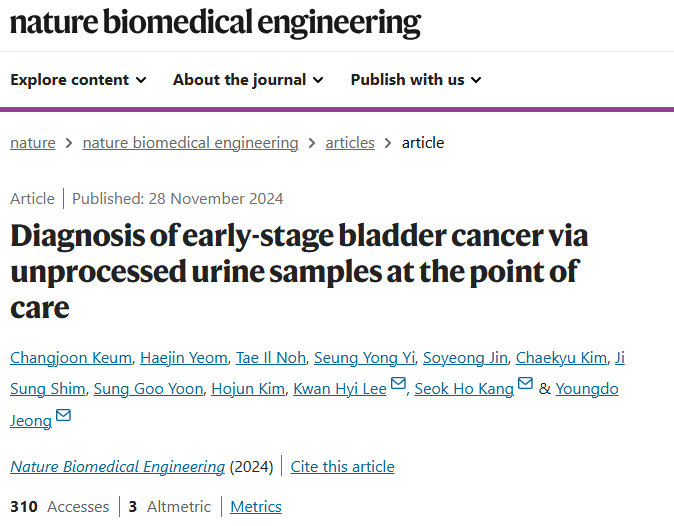Click the mail icon after Youngdo Jeong
This screenshot has width=674, height=526.
pyautogui.click(x=63, y=415)
